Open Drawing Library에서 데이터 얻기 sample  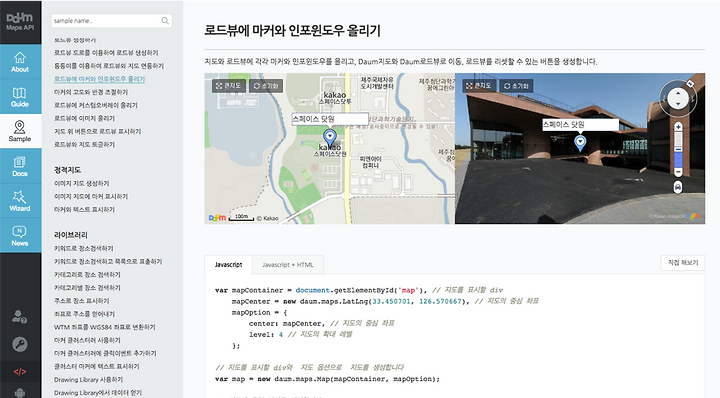[98, 393]
